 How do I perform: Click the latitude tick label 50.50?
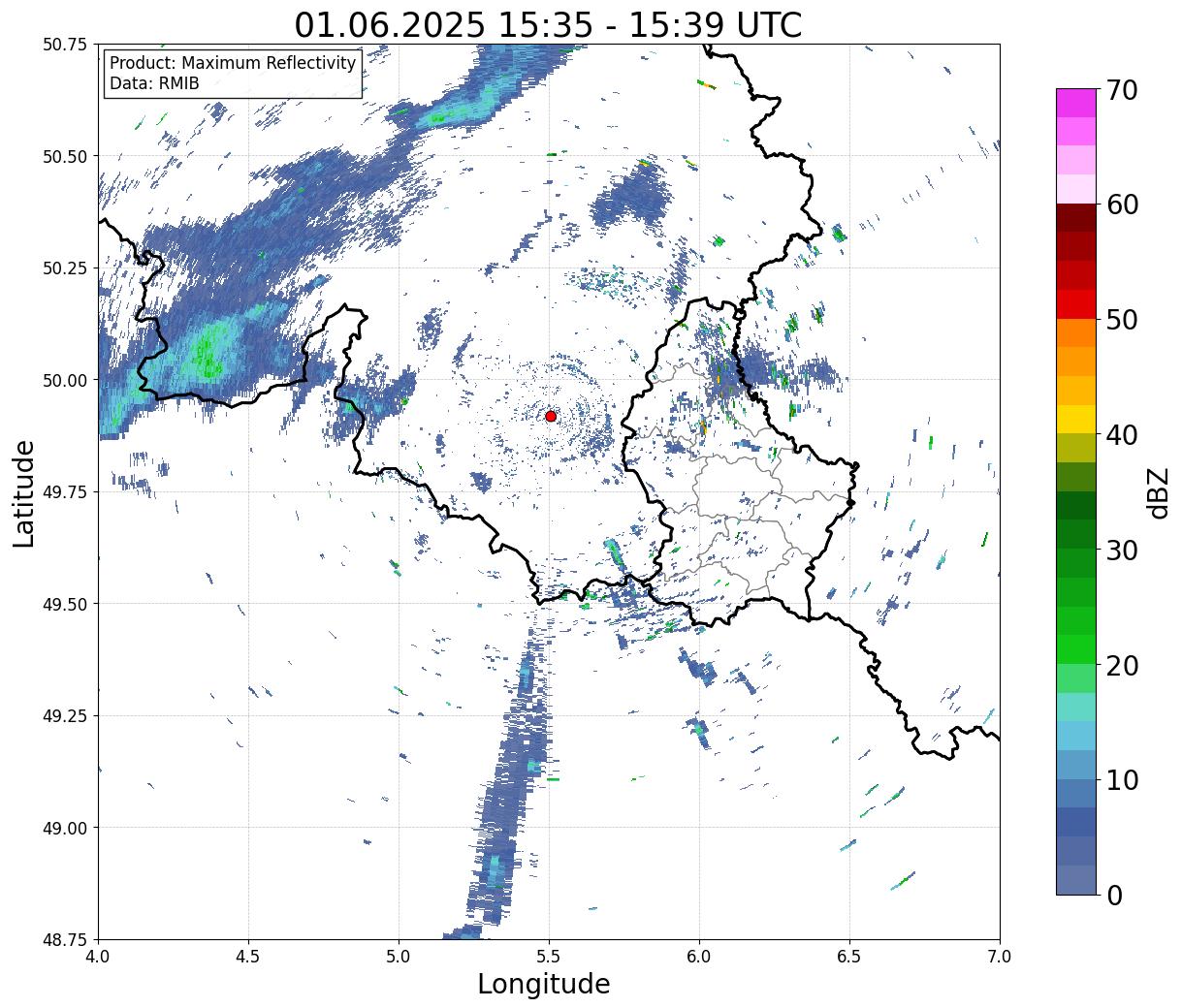click(x=65, y=156)
